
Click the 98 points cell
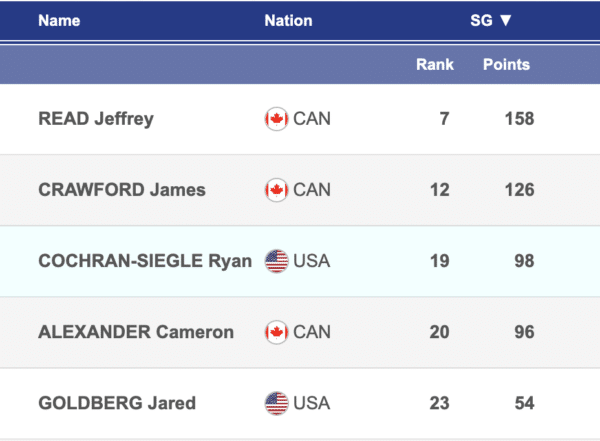(524, 261)
